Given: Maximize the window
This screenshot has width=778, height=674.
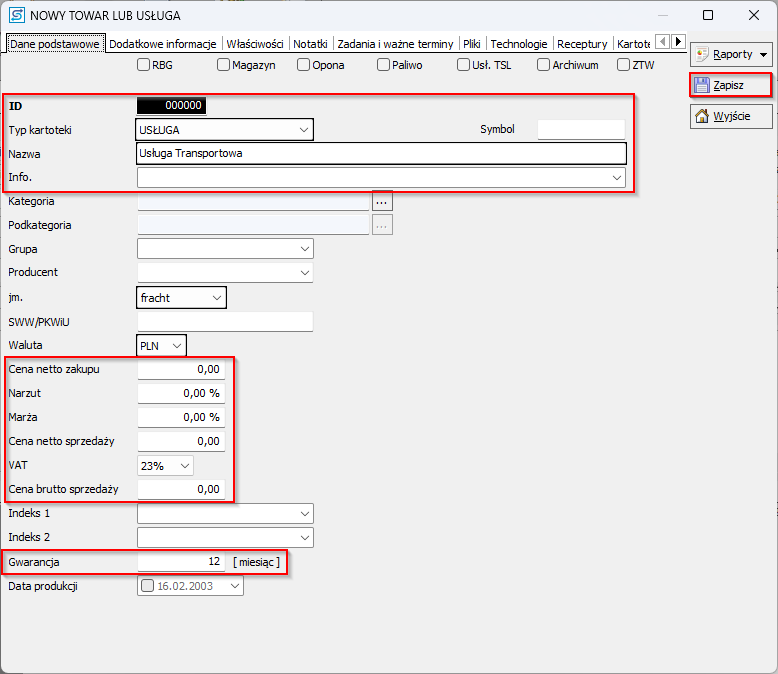Looking at the screenshot, I should [708, 15].
